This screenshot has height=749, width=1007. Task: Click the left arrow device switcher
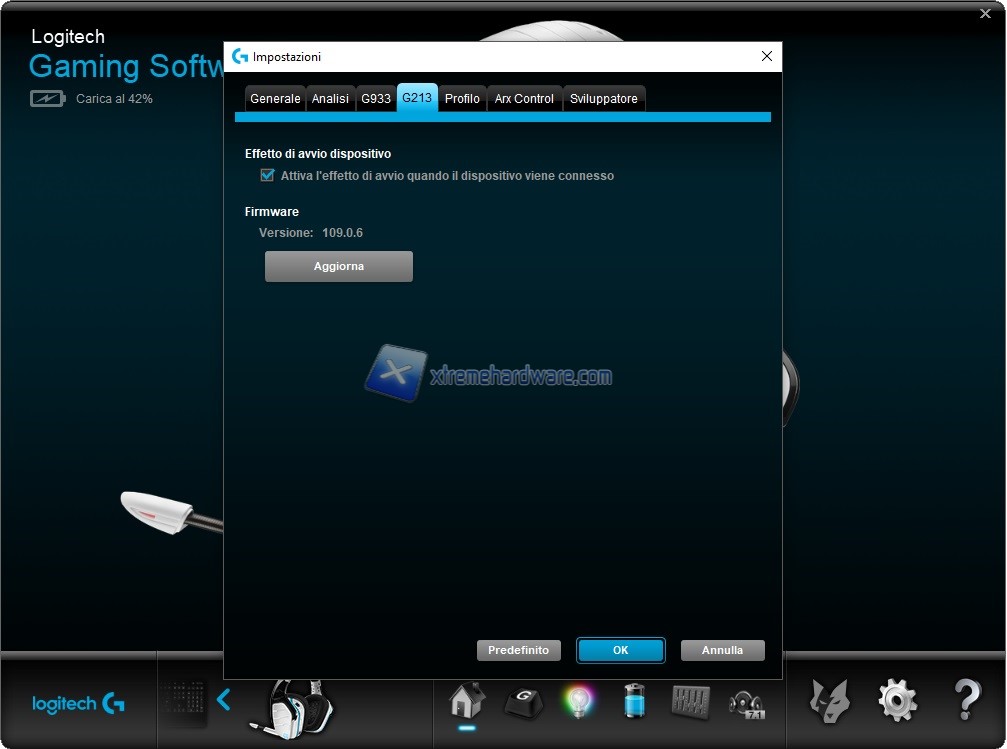[x=224, y=700]
